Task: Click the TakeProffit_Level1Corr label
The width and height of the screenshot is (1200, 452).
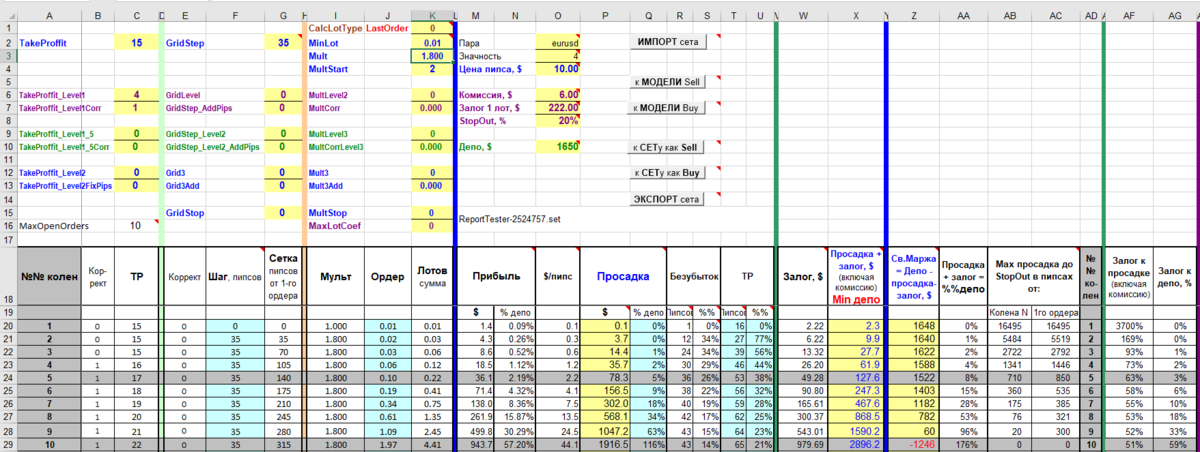Action: [60, 107]
